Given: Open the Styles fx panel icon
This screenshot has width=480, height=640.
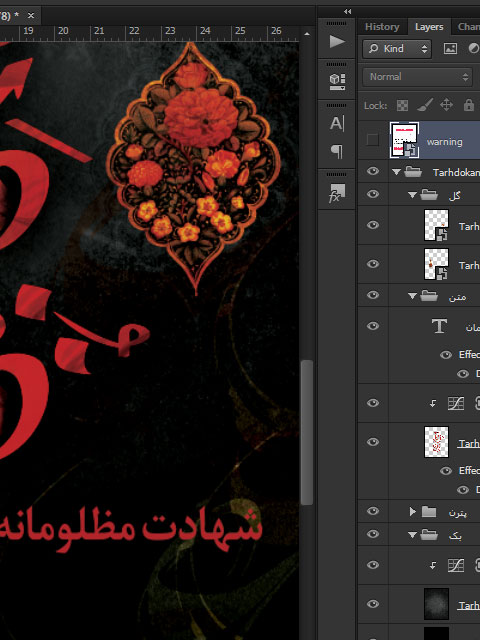Looking at the screenshot, I should pyautogui.click(x=337, y=193).
